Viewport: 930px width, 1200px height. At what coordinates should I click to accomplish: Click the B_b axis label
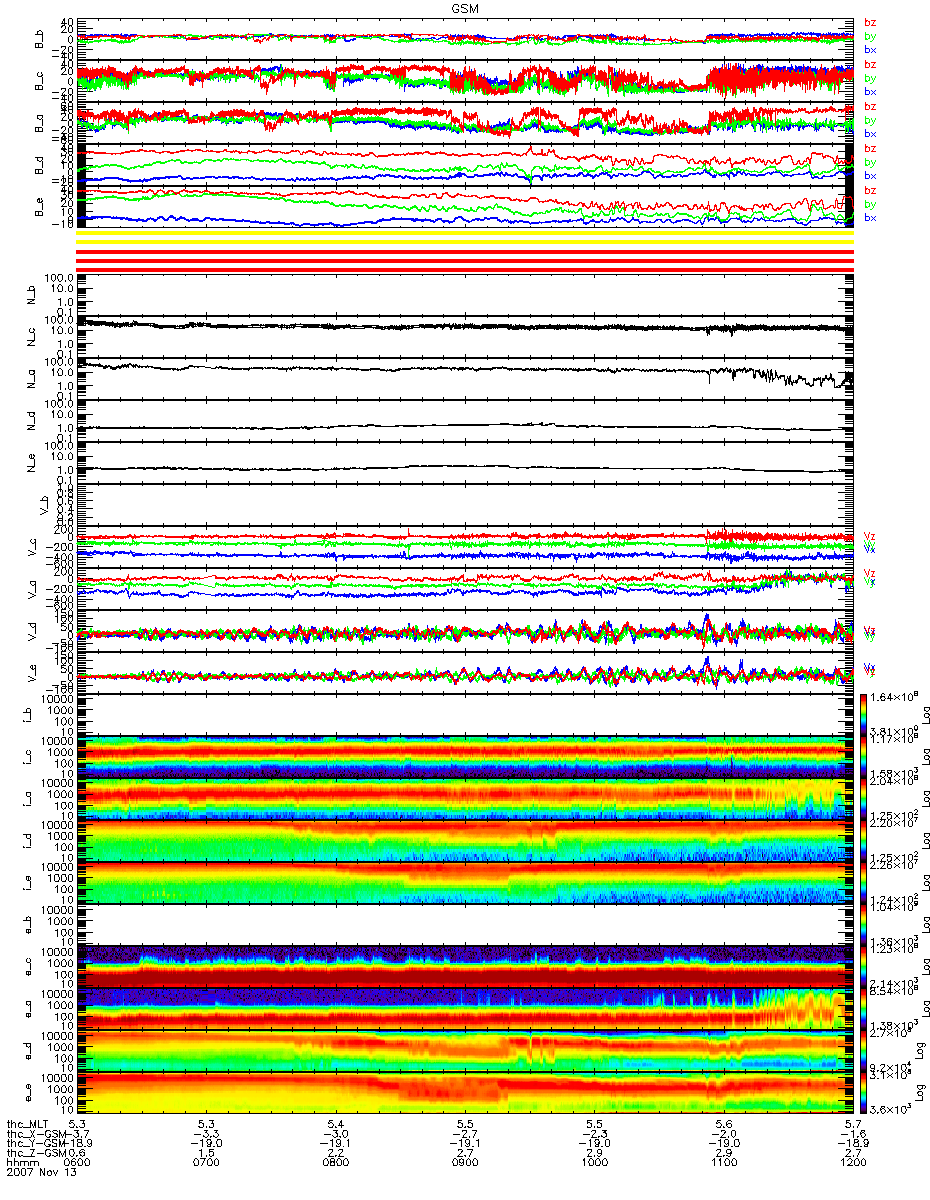point(39,39)
